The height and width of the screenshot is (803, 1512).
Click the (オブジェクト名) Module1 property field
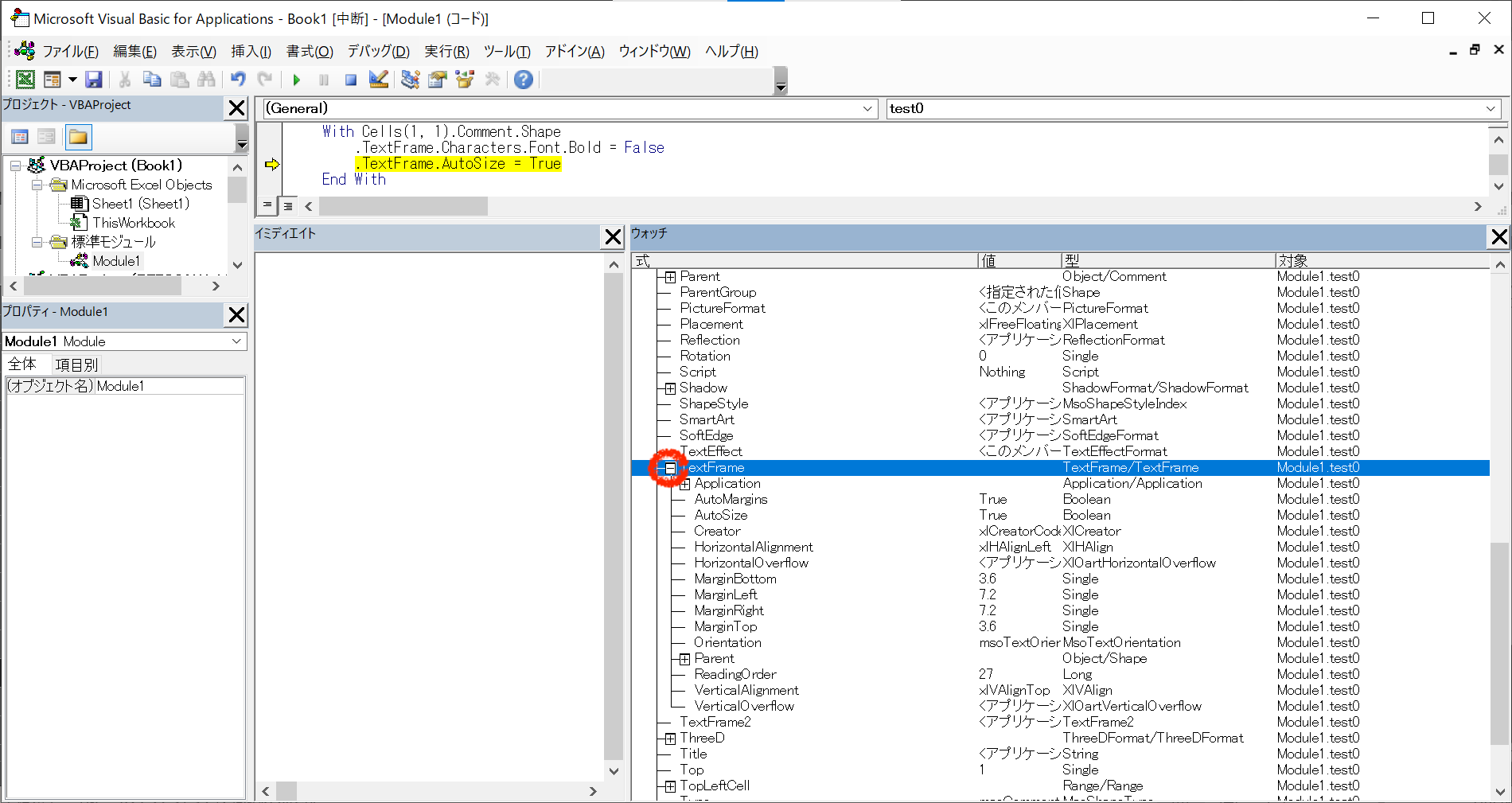pos(125,386)
